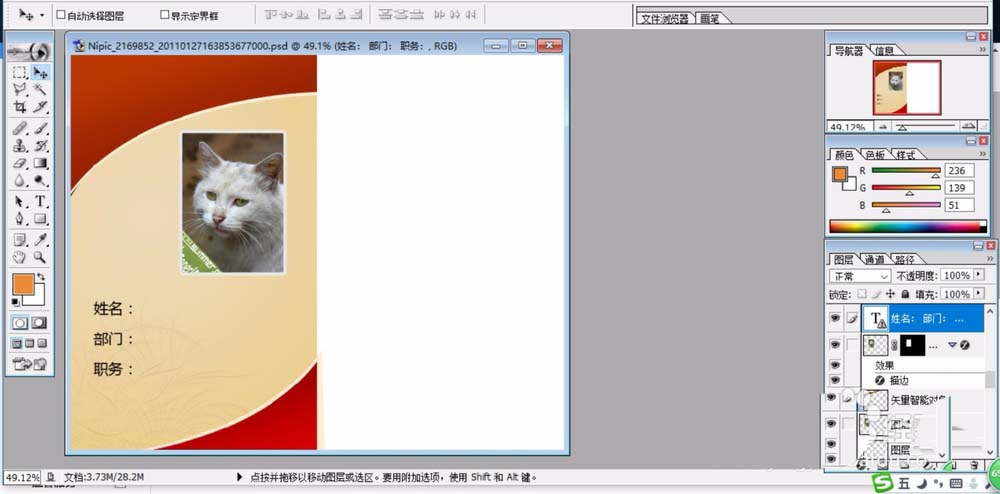The width and height of the screenshot is (1000, 494).
Task: Enable the 显示定界框 checkbox
Action: point(165,15)
